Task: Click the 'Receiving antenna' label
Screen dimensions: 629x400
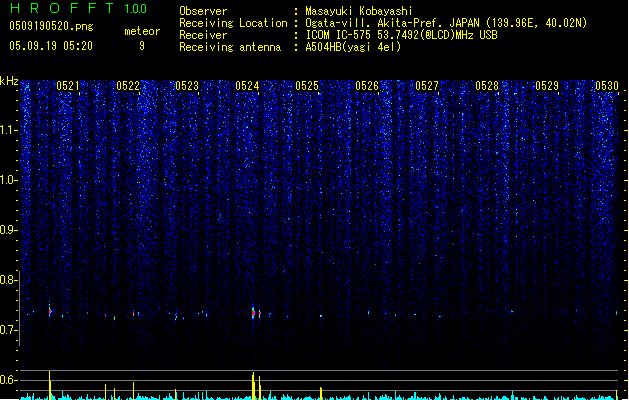Action: [230, 47]
